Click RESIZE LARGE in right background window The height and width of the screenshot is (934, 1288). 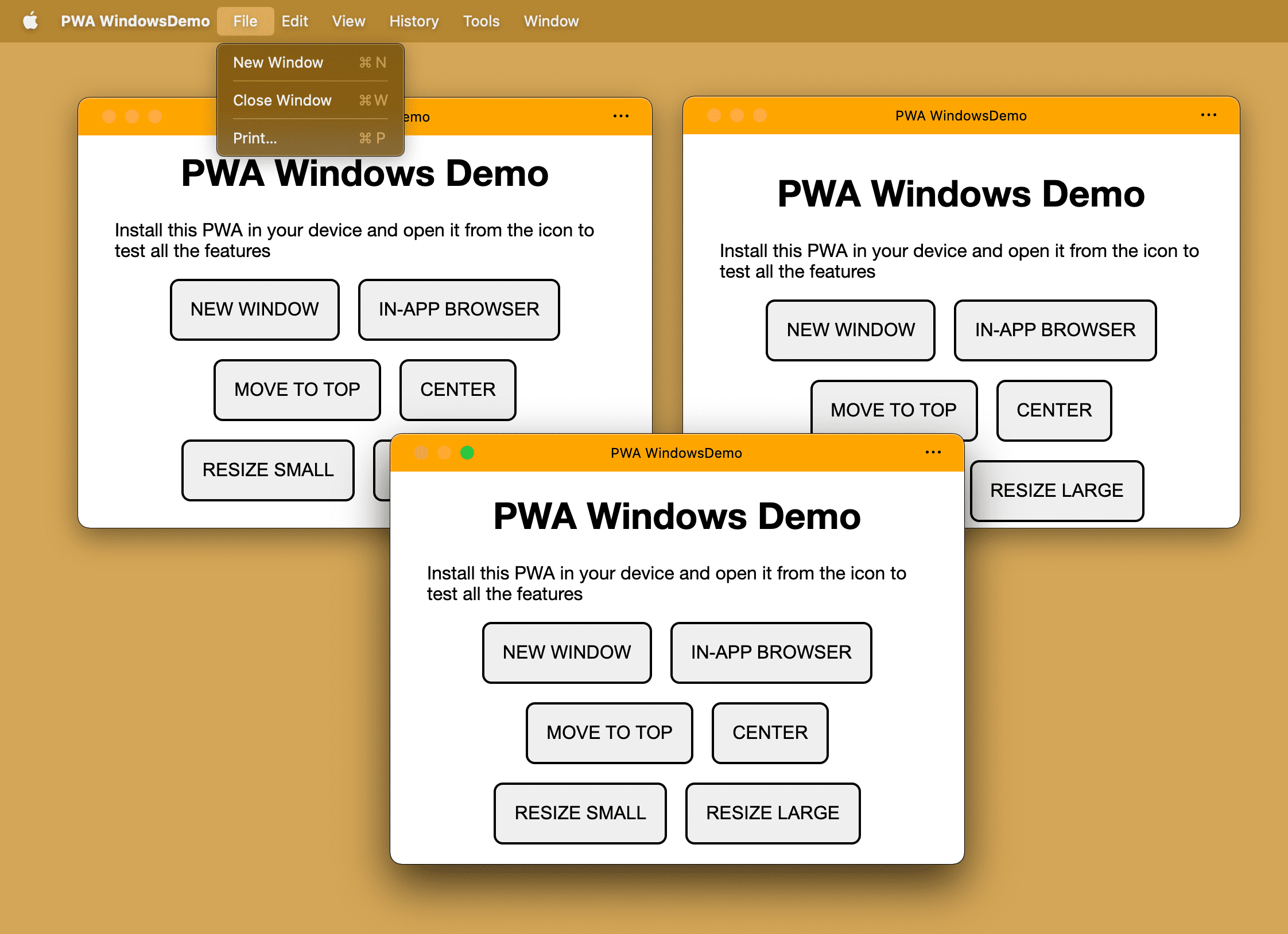(1056, 490)
